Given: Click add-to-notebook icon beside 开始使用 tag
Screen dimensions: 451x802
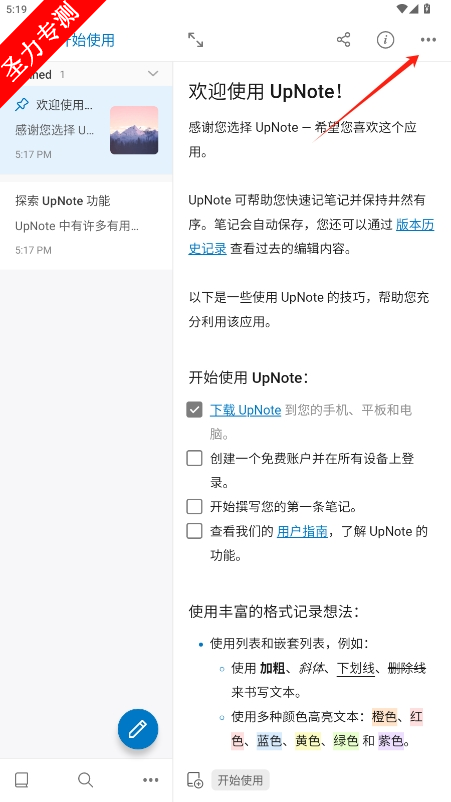Looking at the screenshot, I should [x=195, y=780].
